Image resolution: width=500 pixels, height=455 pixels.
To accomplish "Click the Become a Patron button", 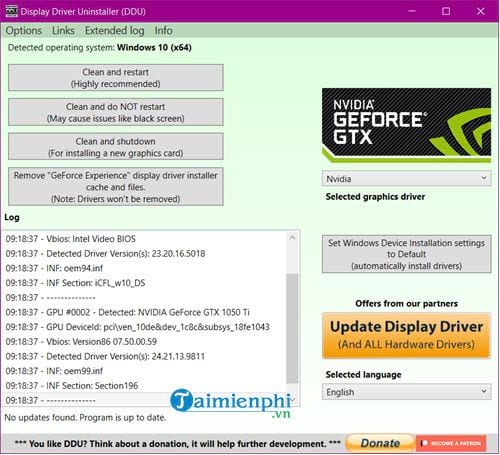I will [x=451, y=443].
